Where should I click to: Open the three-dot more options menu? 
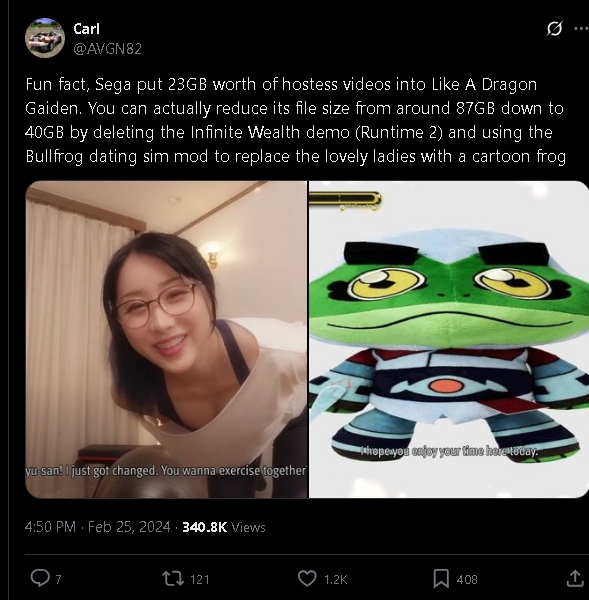click(581, 28)
